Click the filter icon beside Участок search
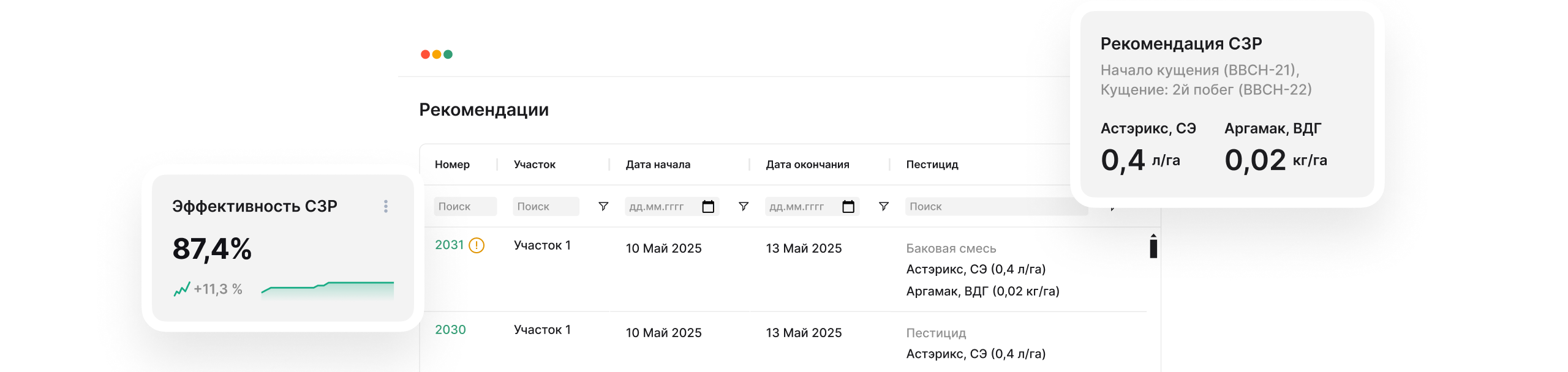Viewport: 1568px width, 372px height. coord(603,207)
